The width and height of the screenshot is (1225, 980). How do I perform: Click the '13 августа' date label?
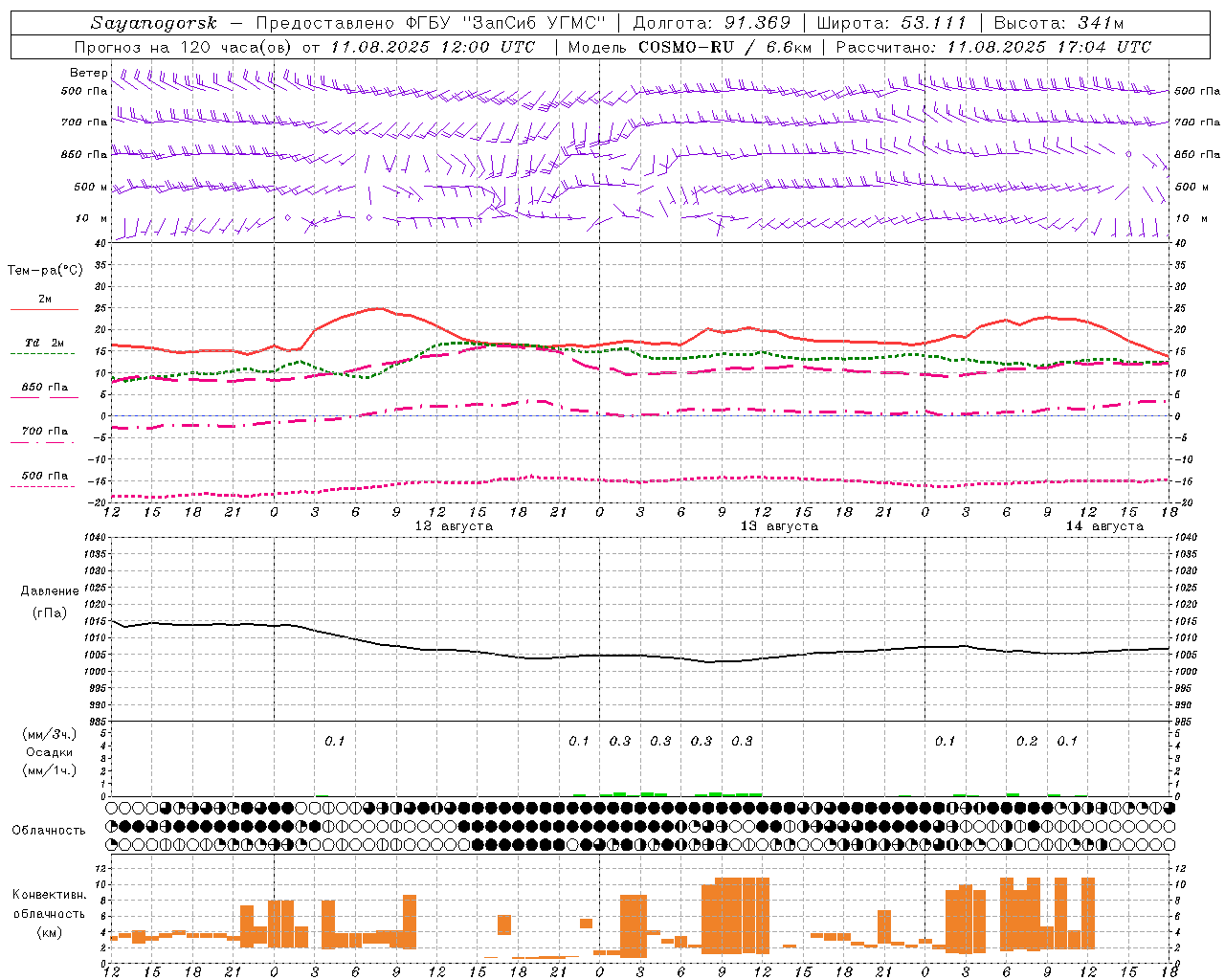coord(779,526)
